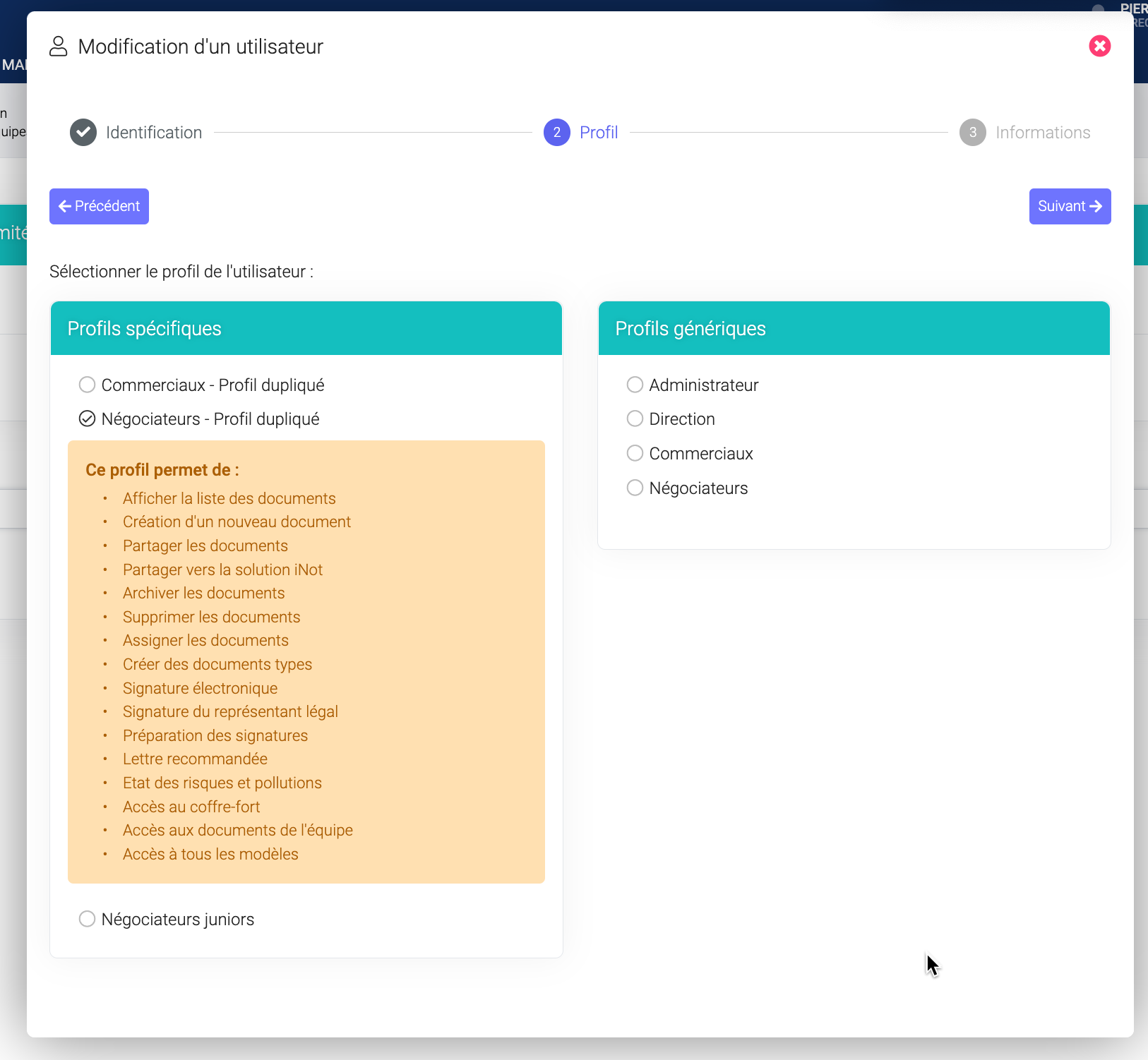Go to the Identification step label
The image size is (1148, 1060).
[153, 133]
